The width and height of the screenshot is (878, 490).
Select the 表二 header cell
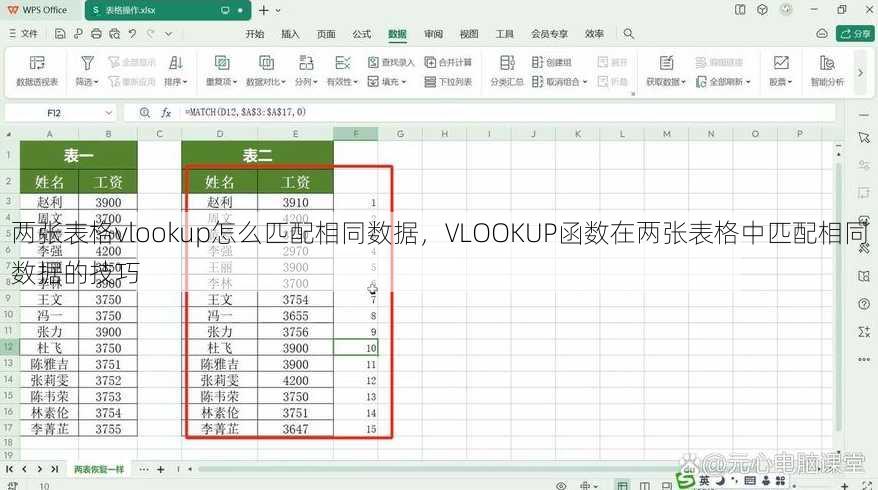pos(258,155)
